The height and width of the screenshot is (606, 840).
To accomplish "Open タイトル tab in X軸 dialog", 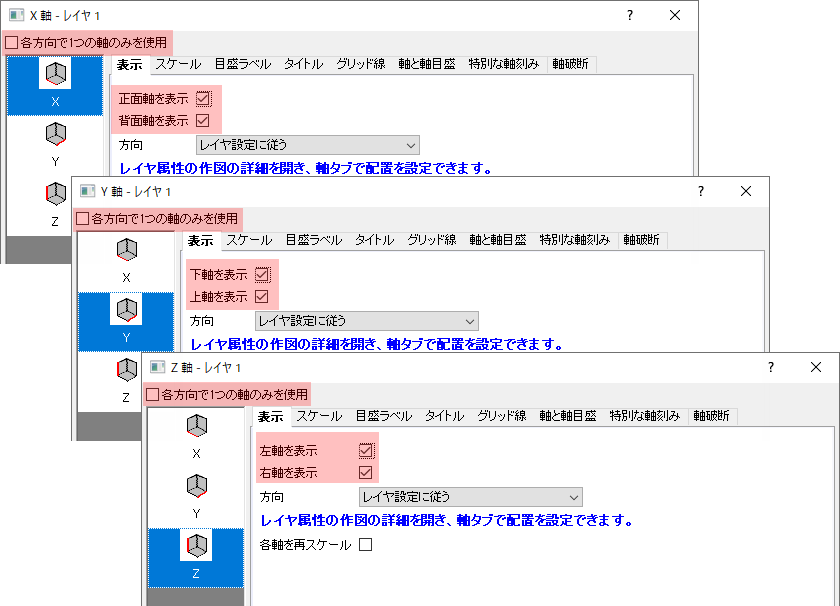I will click(x=304, y=64).
